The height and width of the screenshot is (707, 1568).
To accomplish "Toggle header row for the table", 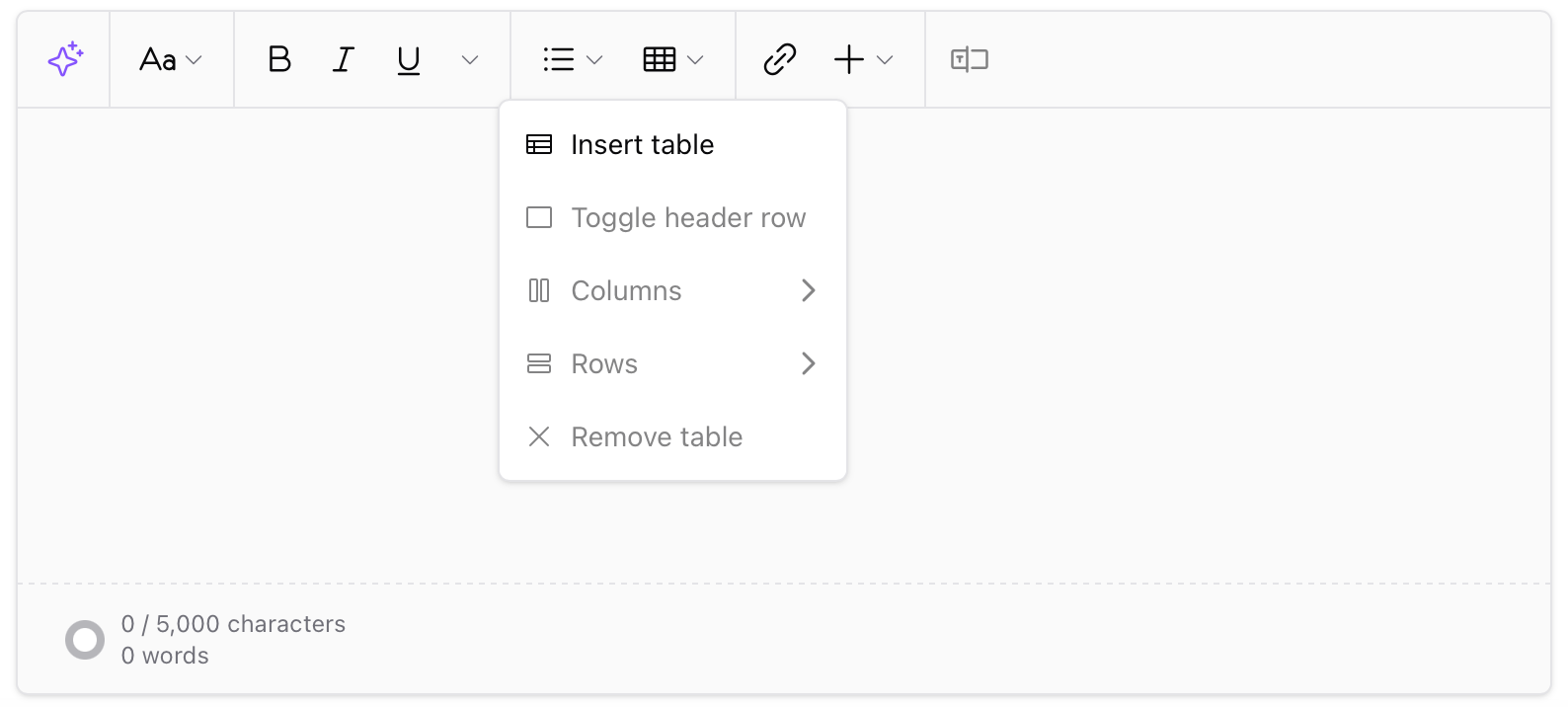I will point(688,217).
